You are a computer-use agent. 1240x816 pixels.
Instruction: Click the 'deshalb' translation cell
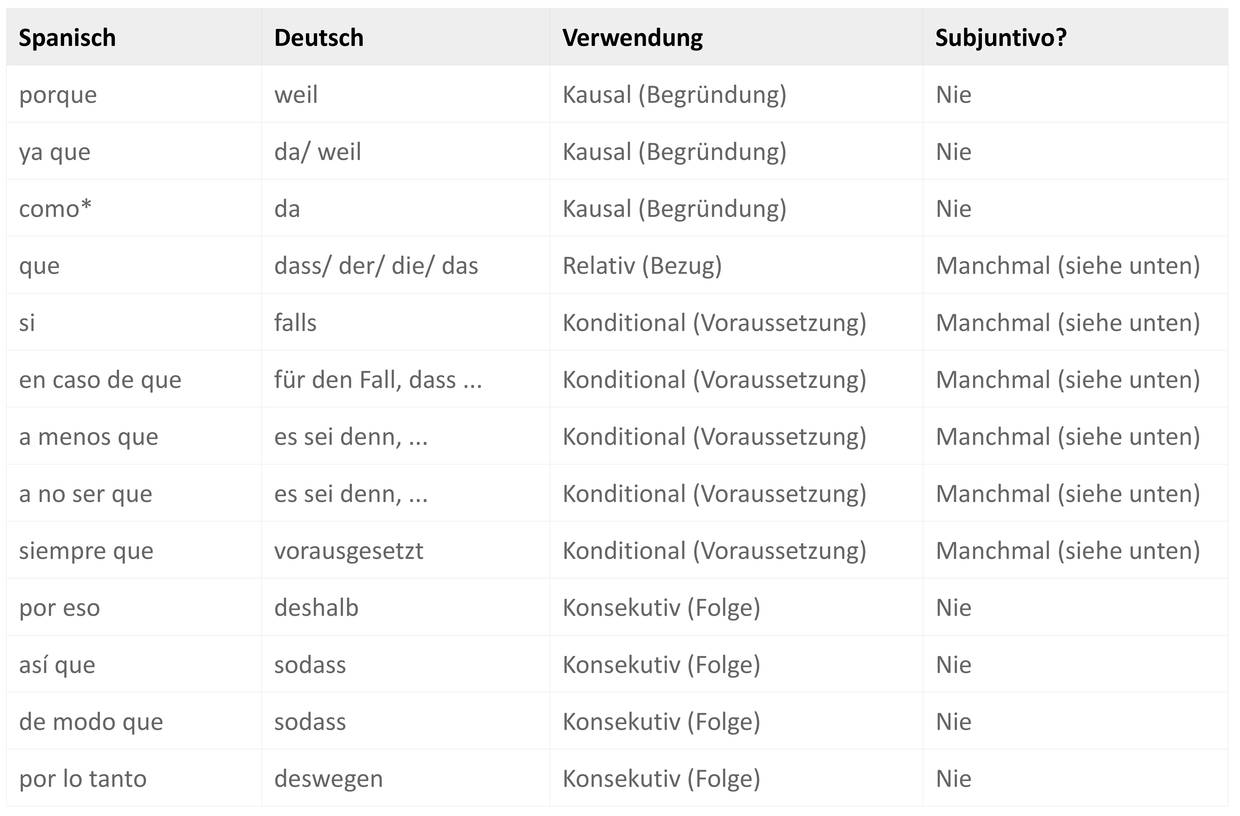pos(316,608)
